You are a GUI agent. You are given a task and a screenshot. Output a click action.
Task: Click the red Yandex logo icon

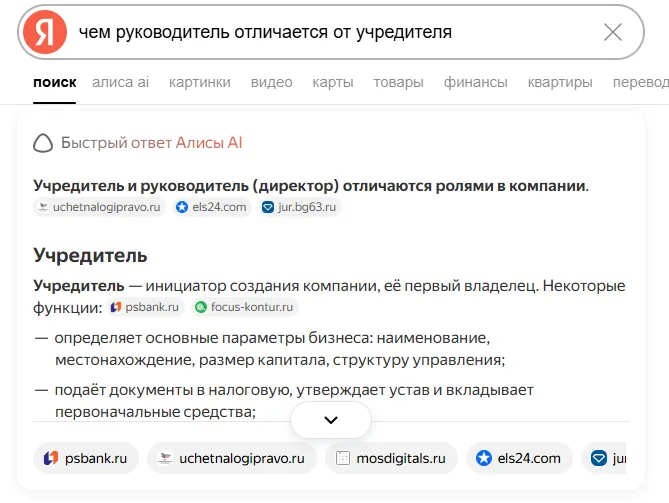coord(45,32)
